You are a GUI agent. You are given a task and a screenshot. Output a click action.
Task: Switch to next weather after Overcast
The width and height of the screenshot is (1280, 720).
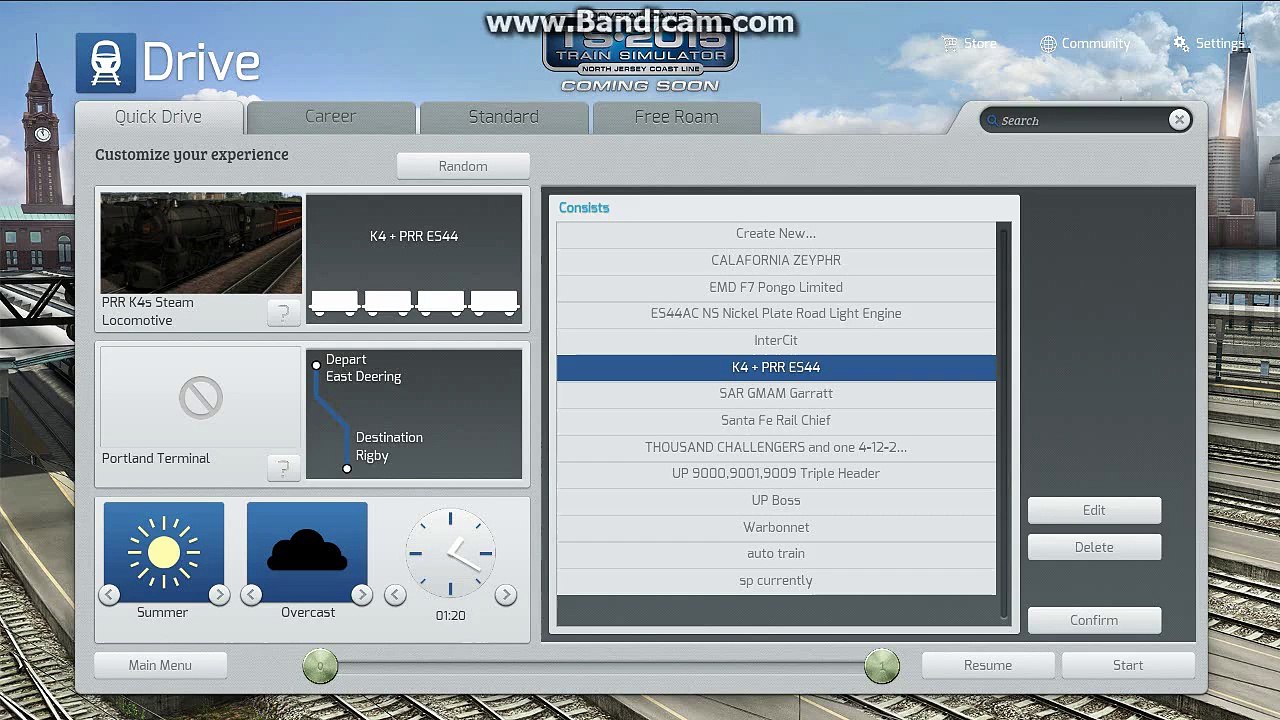point(362,595)
